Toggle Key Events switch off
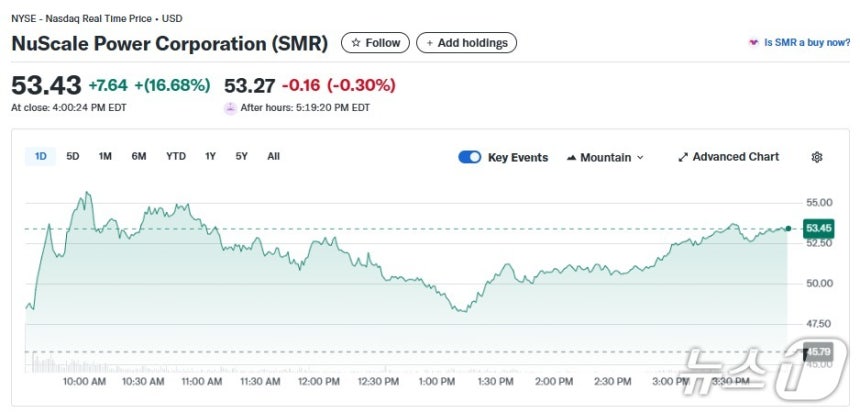860x413 pixels. pyautogui.click(x=469, y=157)
